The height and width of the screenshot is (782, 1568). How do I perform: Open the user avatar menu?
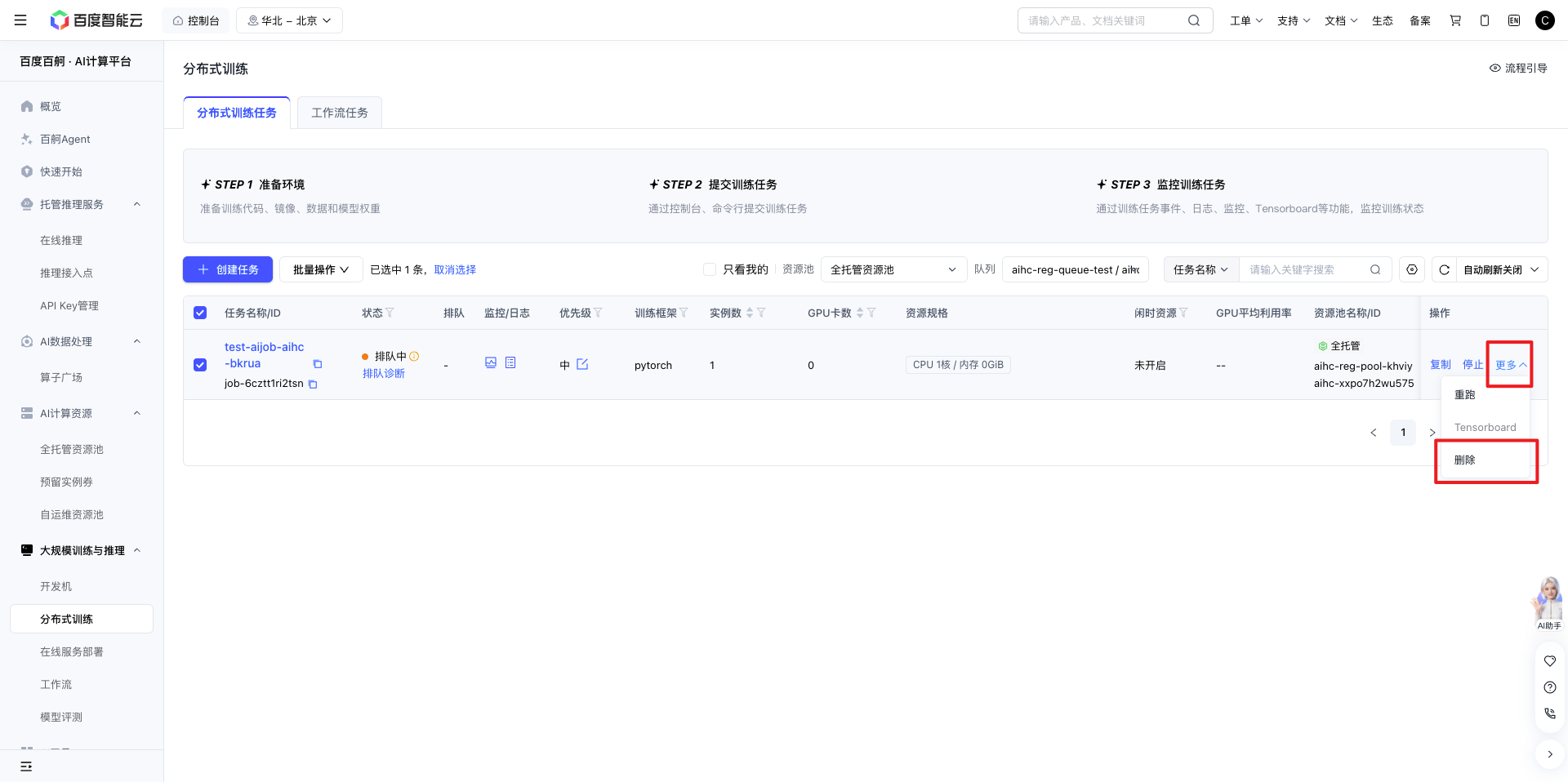click(1545, 20)
